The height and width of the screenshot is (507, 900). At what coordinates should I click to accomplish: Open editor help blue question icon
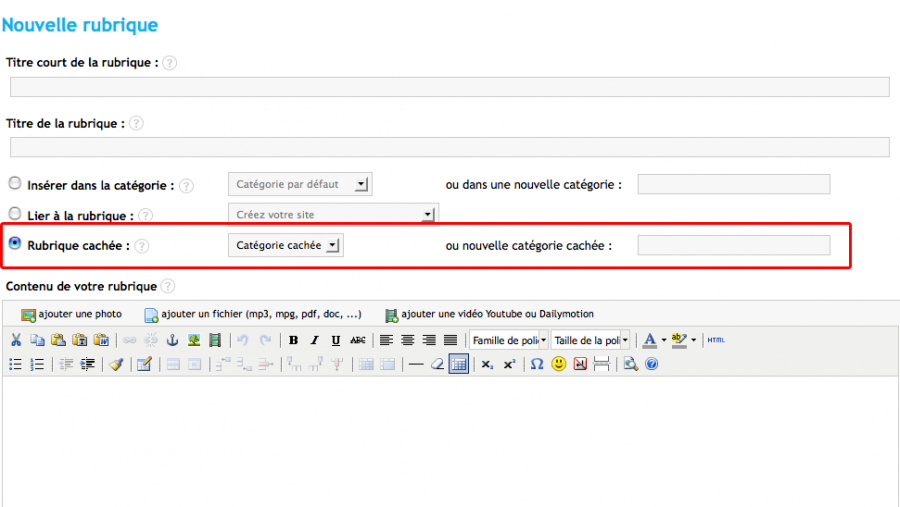coord(651,364)
